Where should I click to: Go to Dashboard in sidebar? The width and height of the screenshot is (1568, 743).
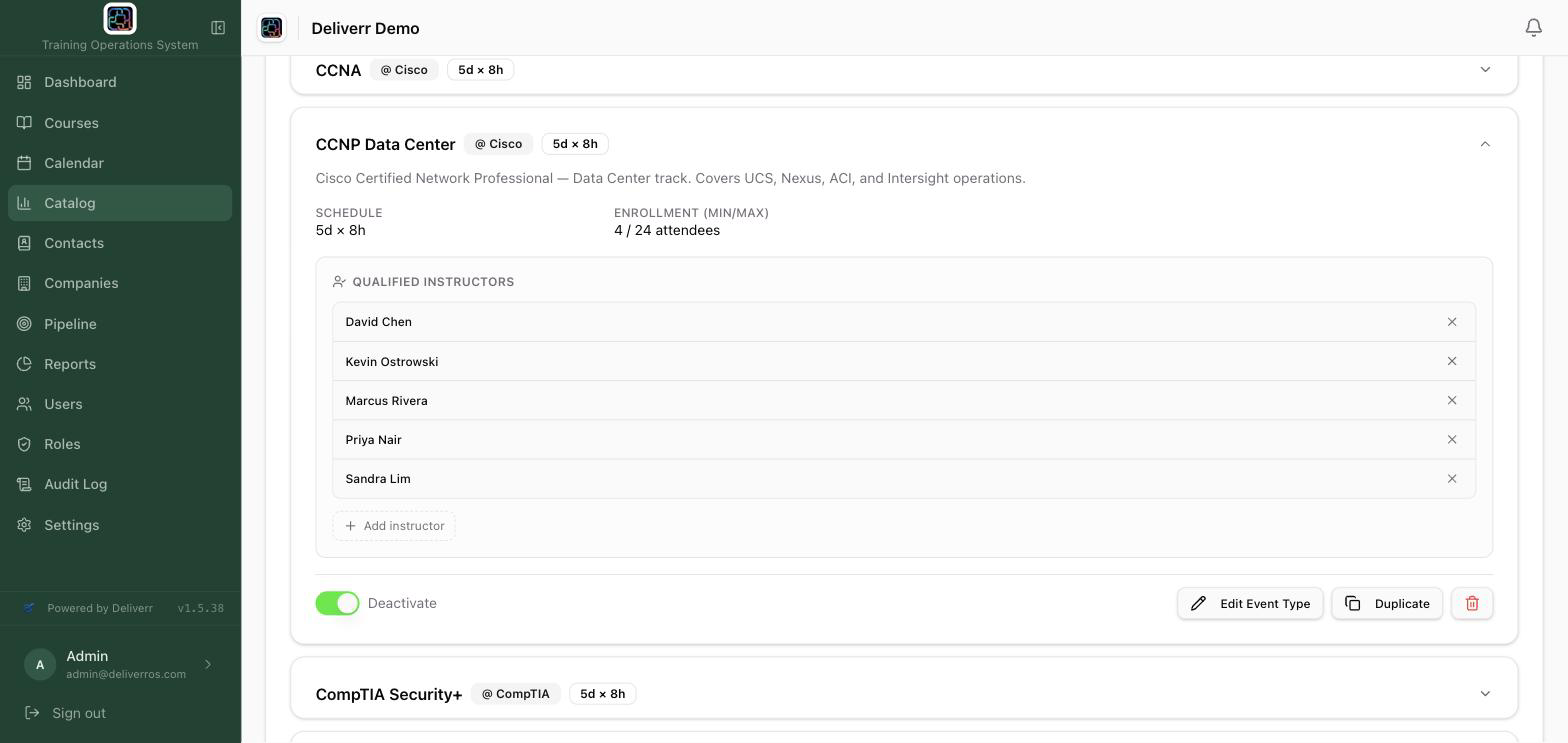[120, 82]
